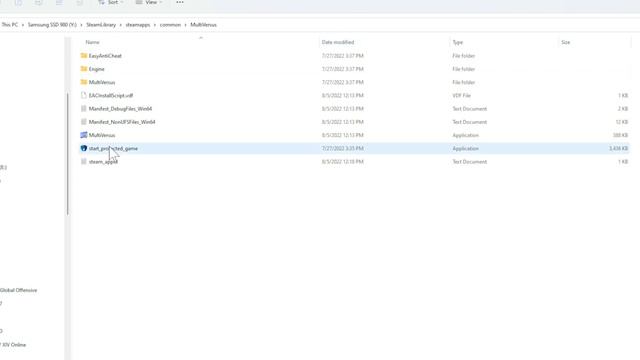Open the Sort dropdown in toolbar
Viewport: 640px width, 360px height.
point(110,2)
